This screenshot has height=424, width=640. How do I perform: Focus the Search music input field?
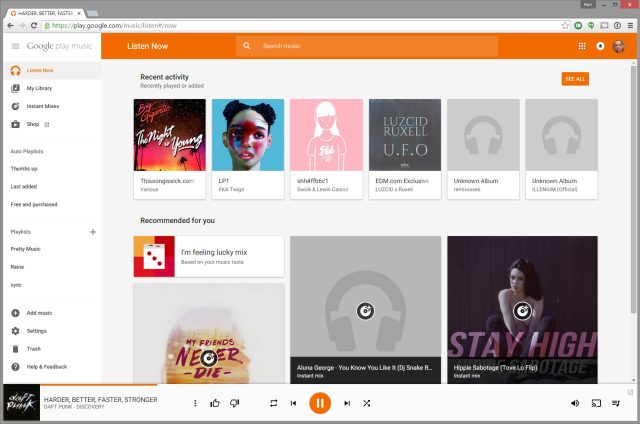tap(367, 46)
